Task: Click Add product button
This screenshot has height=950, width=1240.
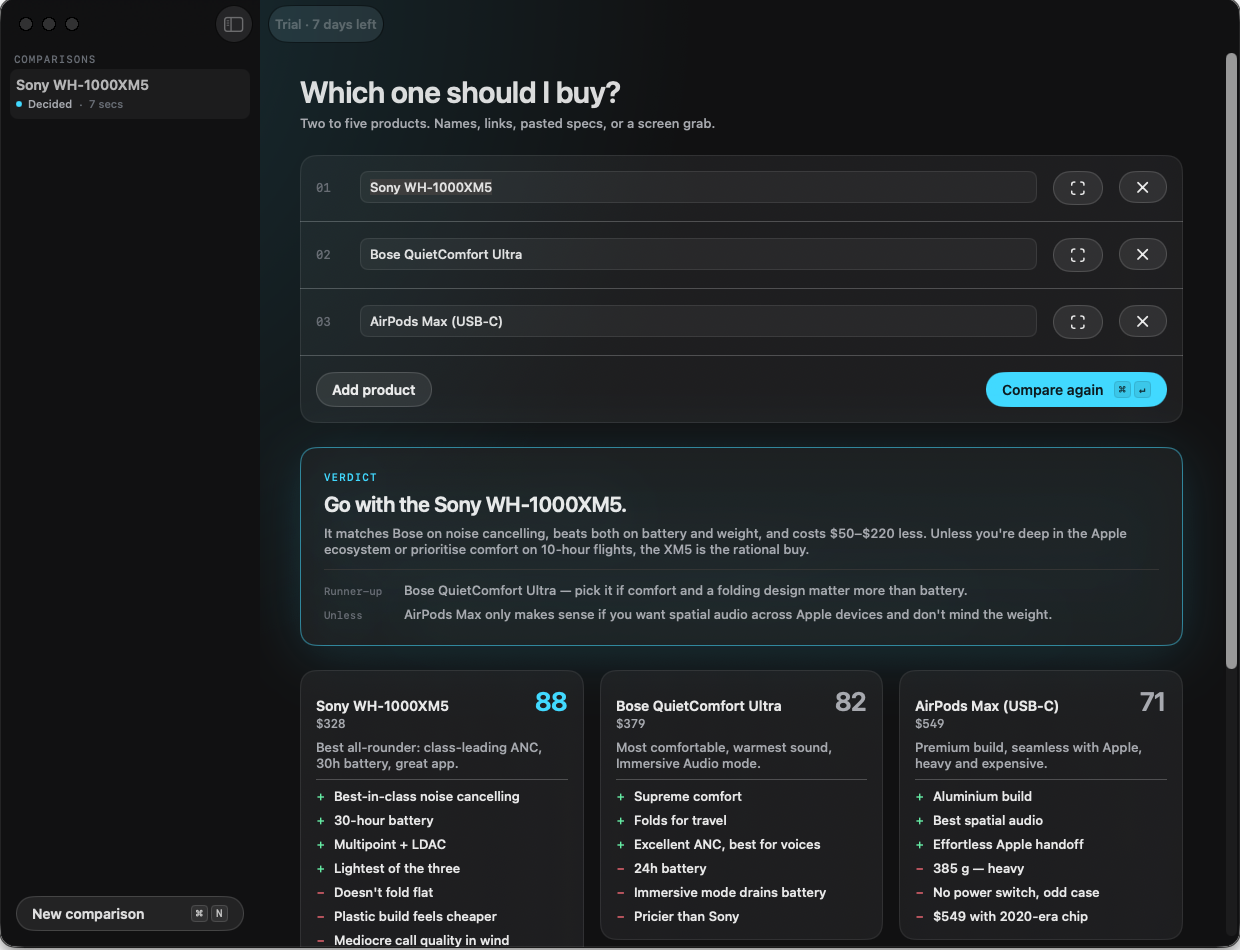Action: click(373, 390)
